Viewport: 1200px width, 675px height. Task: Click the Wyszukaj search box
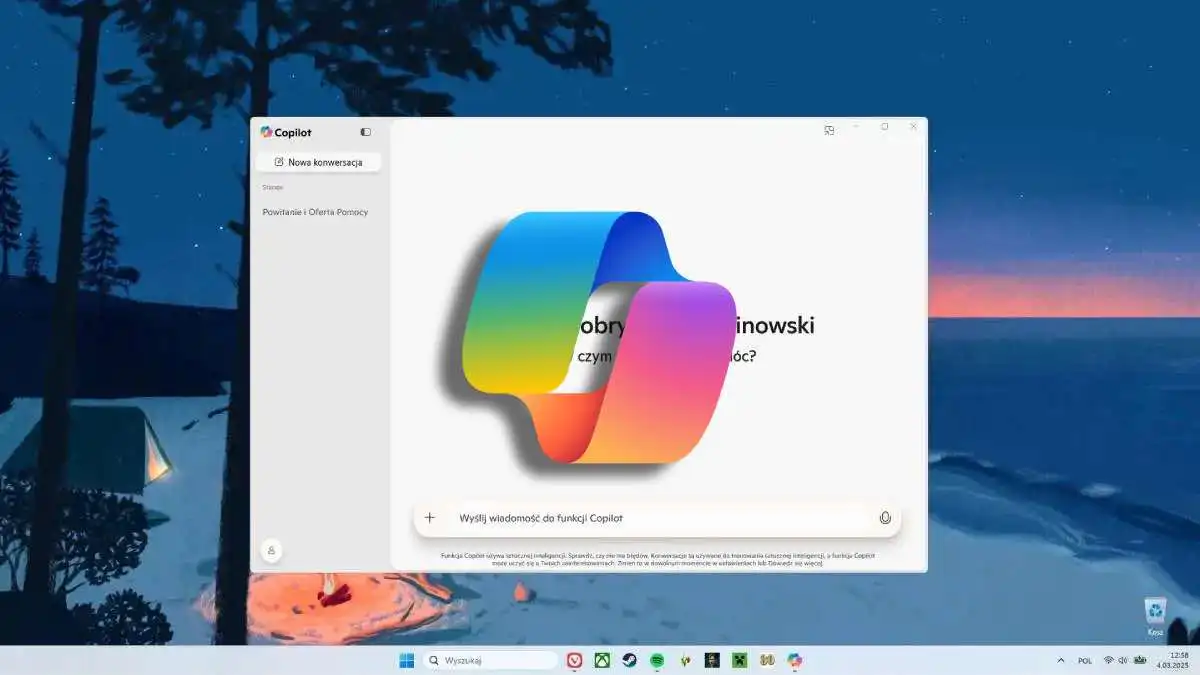[x=490, y=660]
